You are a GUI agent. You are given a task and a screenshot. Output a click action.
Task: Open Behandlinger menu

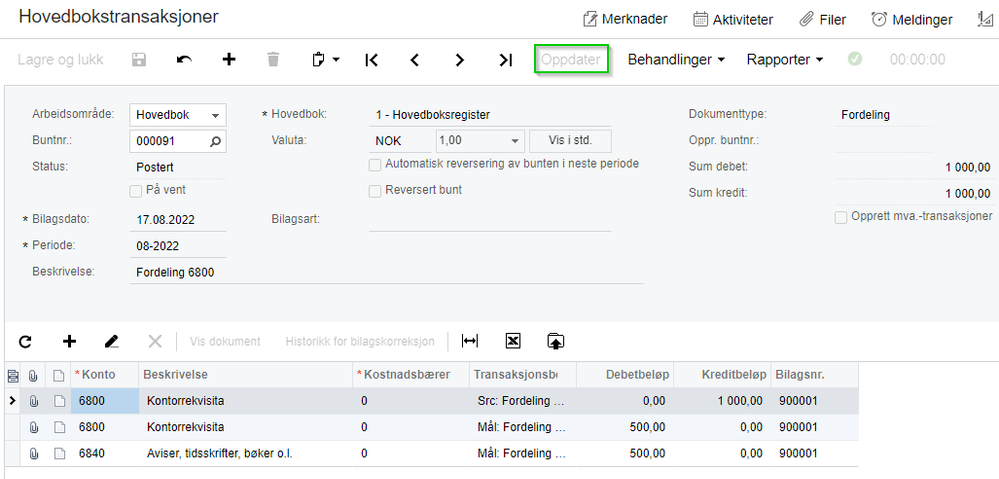coord(676,59)
